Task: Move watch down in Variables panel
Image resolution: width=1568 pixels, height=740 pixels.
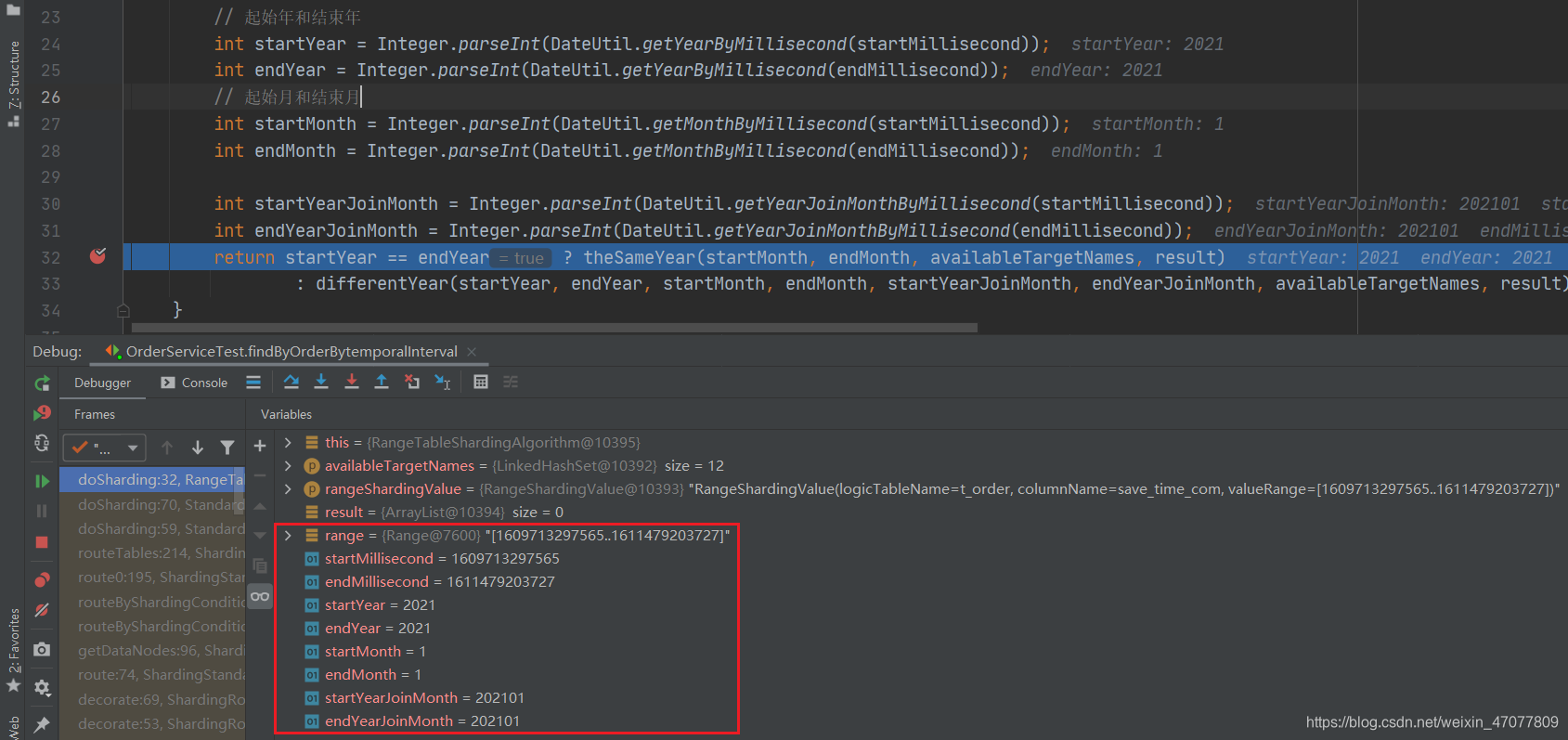Action: (x=260, y=536)
